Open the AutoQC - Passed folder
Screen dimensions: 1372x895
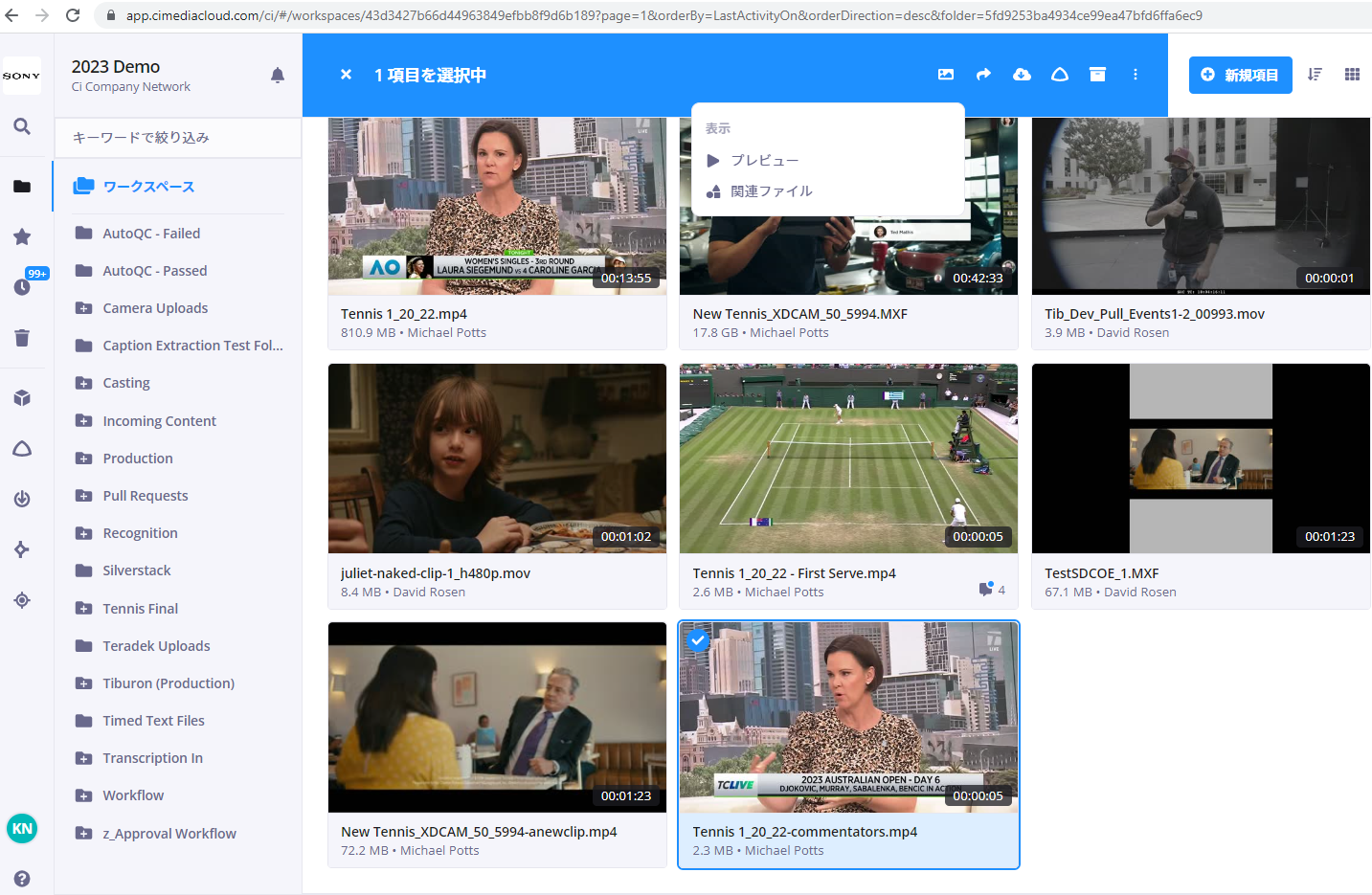(155, 271)
